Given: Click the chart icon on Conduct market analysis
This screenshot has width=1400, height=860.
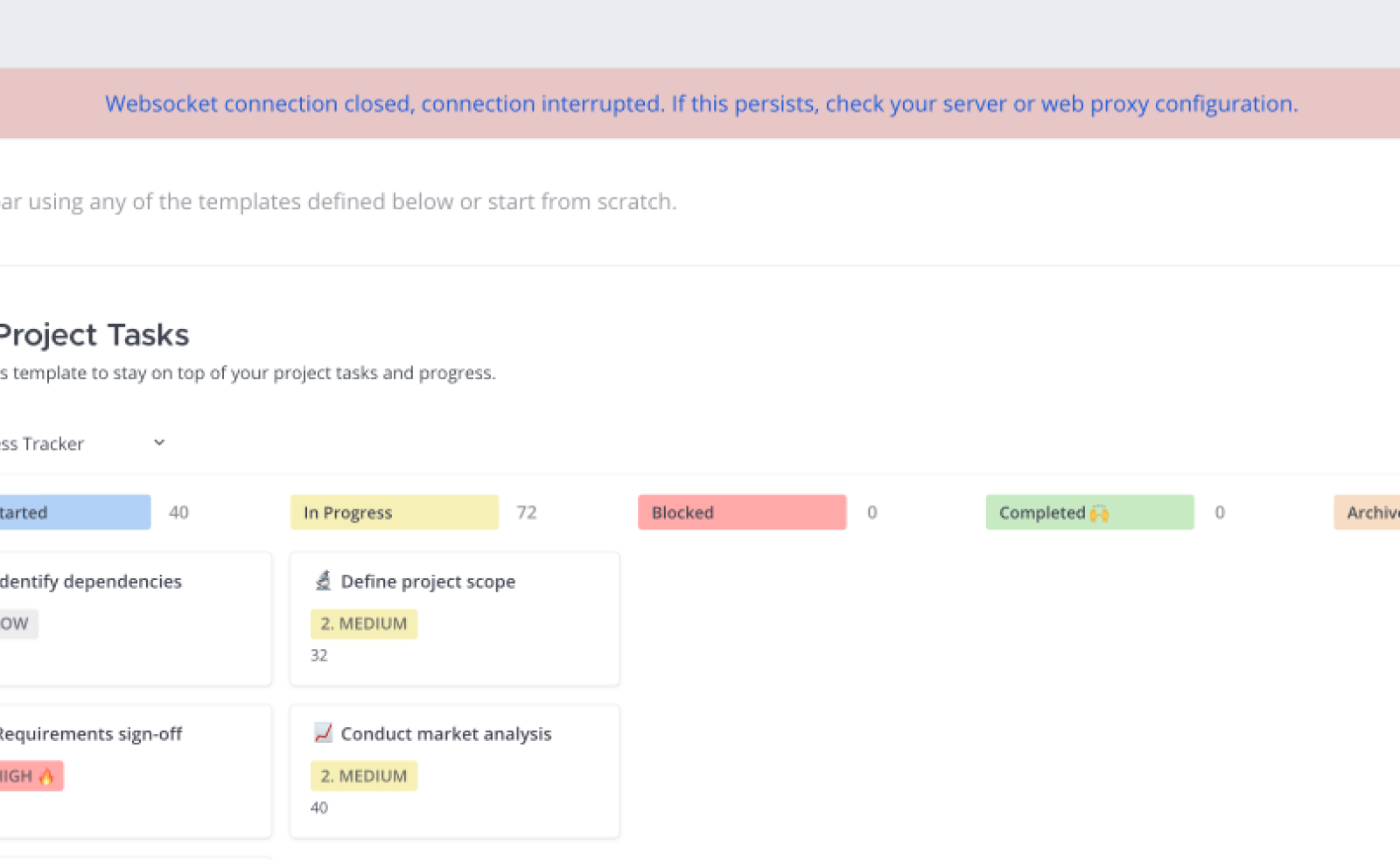Looking at the screenshot, I should coord(323,733).
